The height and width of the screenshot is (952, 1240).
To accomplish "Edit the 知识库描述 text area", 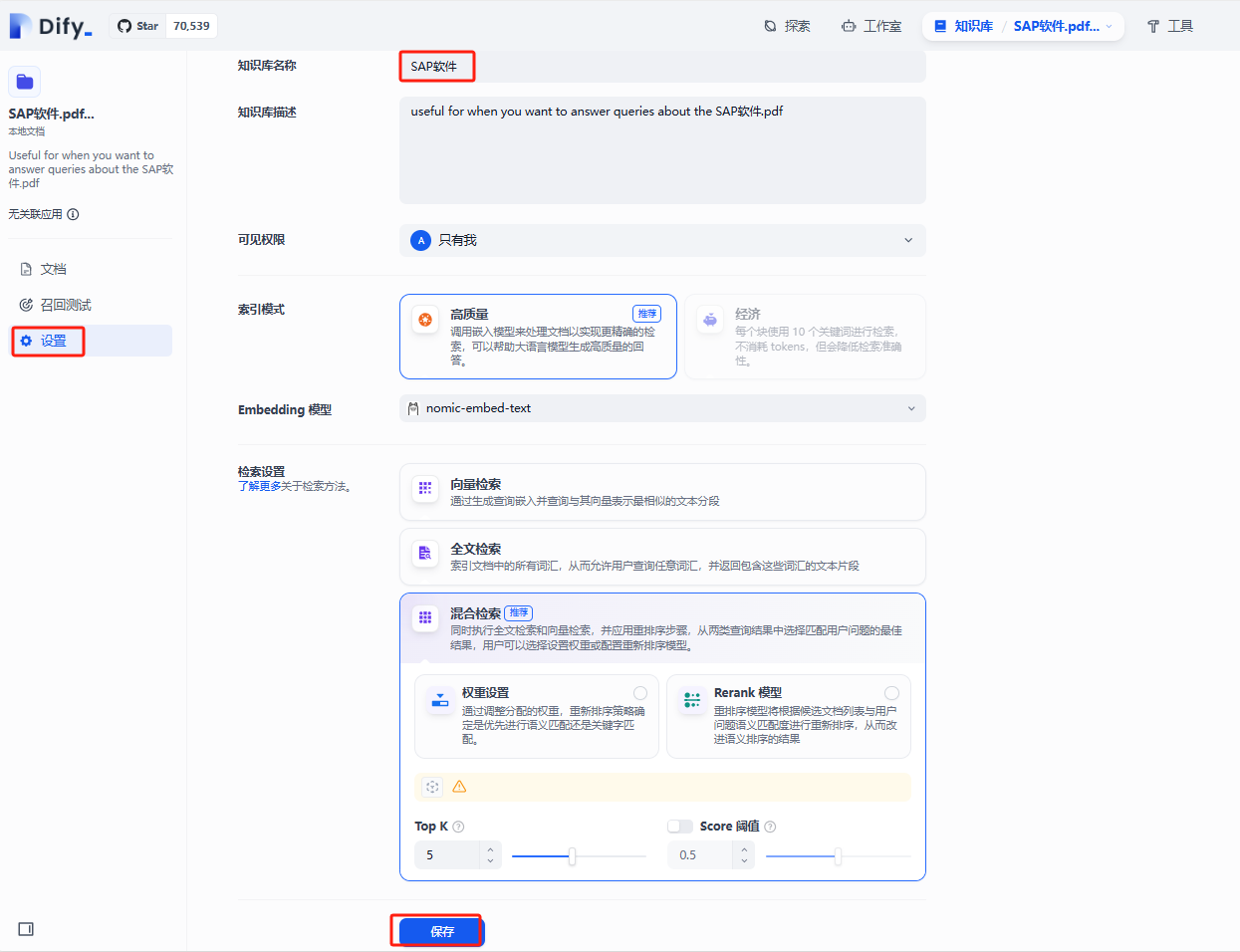I will point(662,150).
